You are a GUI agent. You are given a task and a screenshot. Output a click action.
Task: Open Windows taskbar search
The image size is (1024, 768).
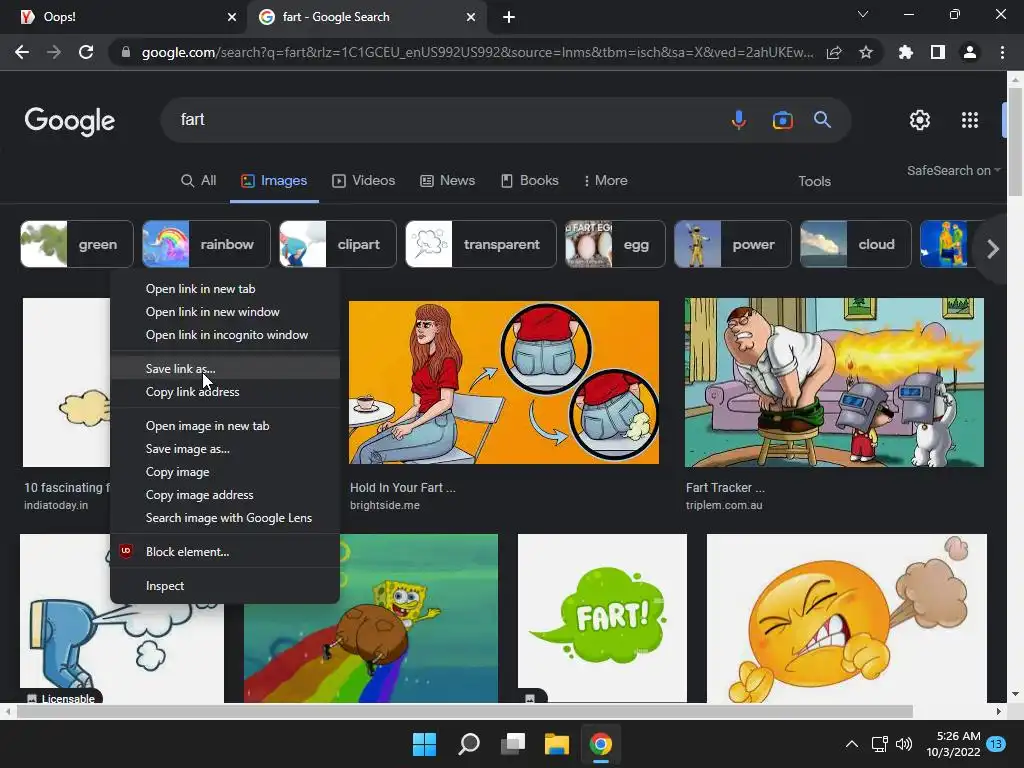coord(469,744)
